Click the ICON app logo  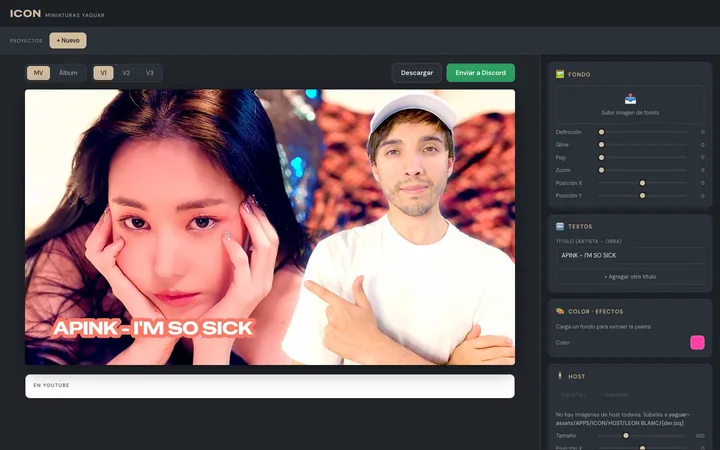[25, 14]
